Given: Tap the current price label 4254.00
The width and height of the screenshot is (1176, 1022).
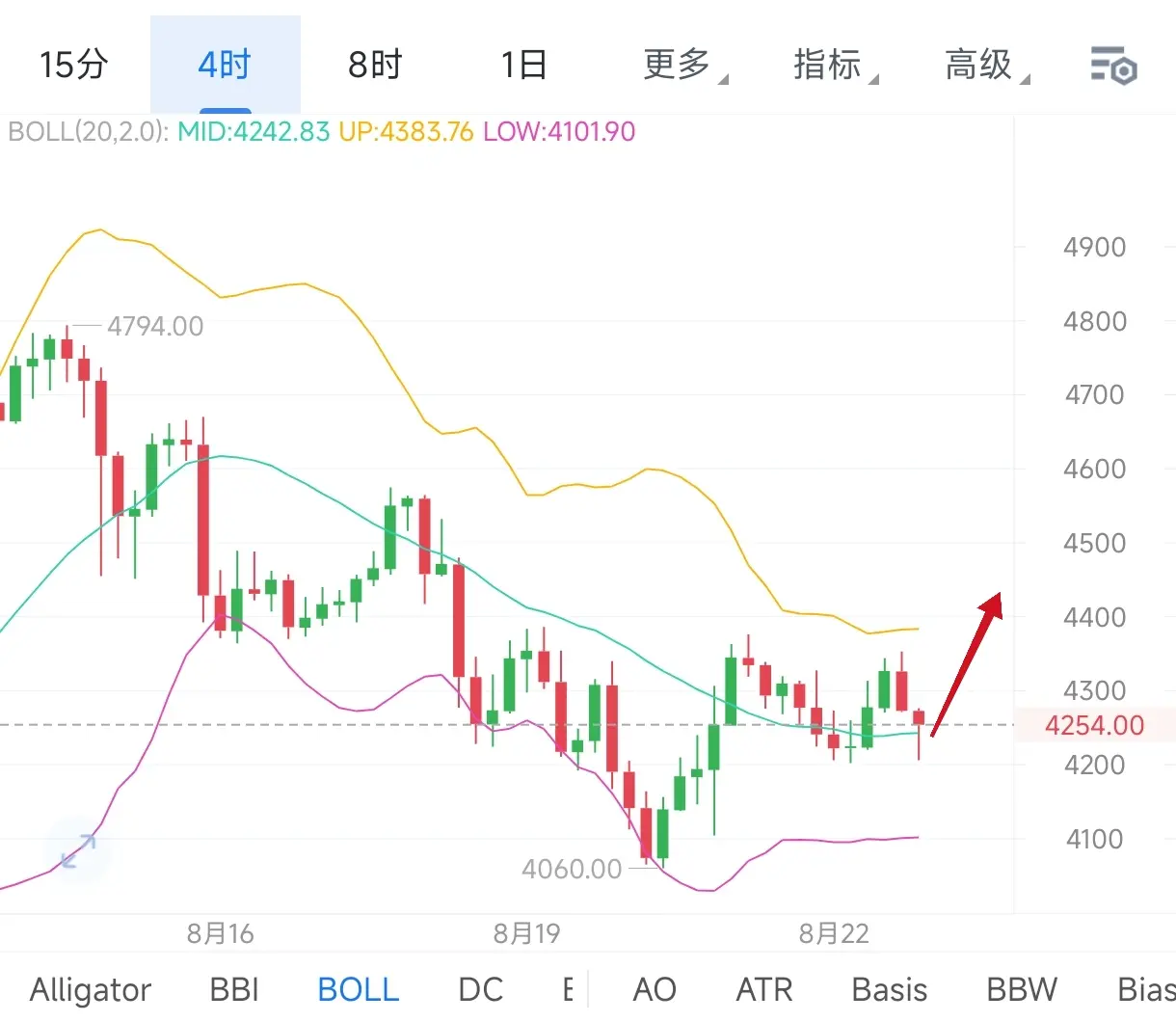Looking at the screenshot, I should [x=1095, y=725].
